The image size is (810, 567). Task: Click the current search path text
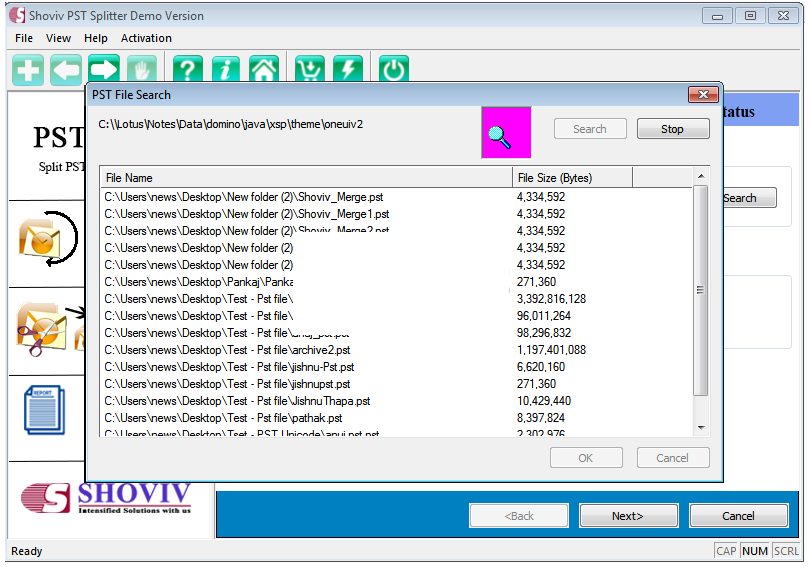pyautogui.click(x=230, y=124)
